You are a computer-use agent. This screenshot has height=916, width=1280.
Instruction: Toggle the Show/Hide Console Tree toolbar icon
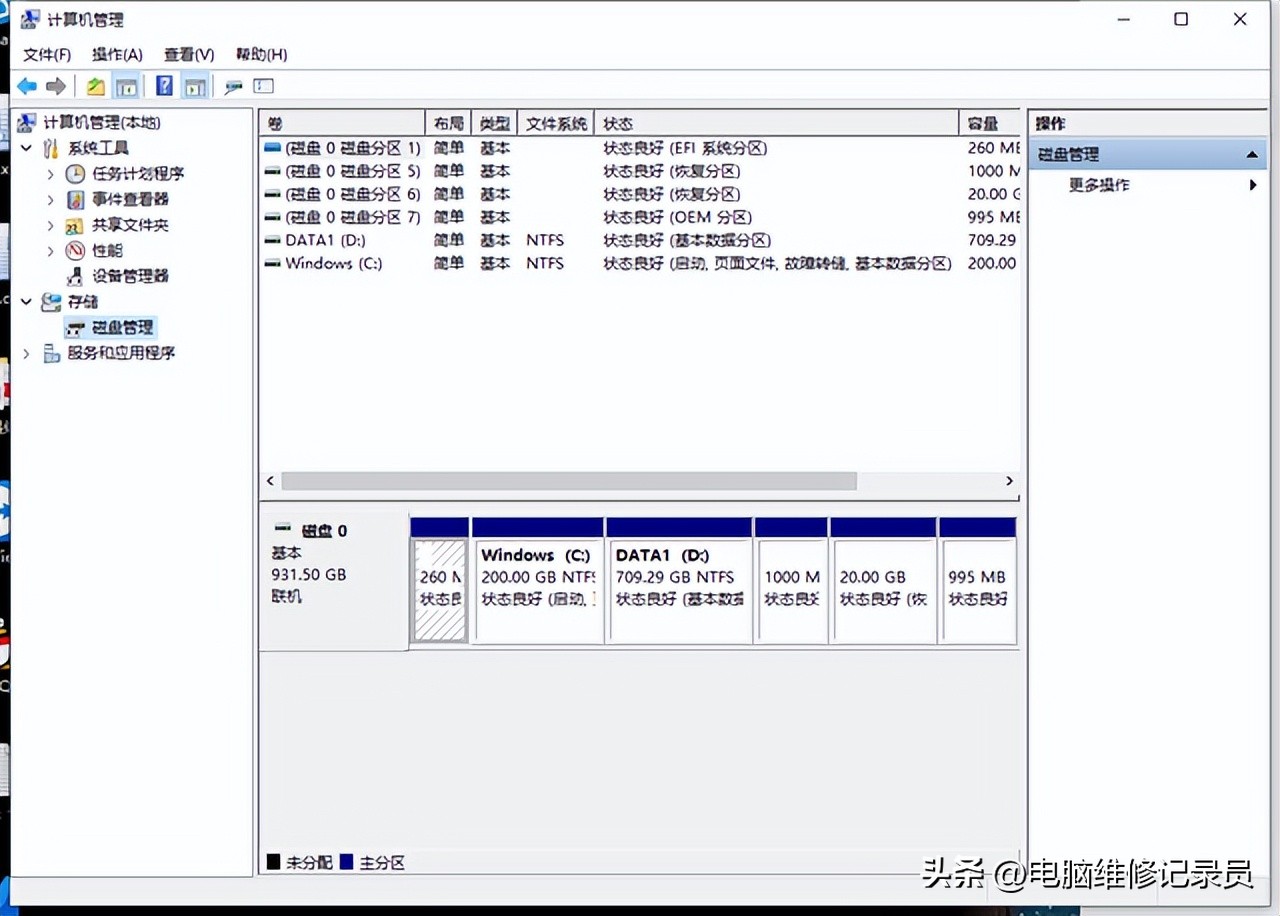pos(126,87)
